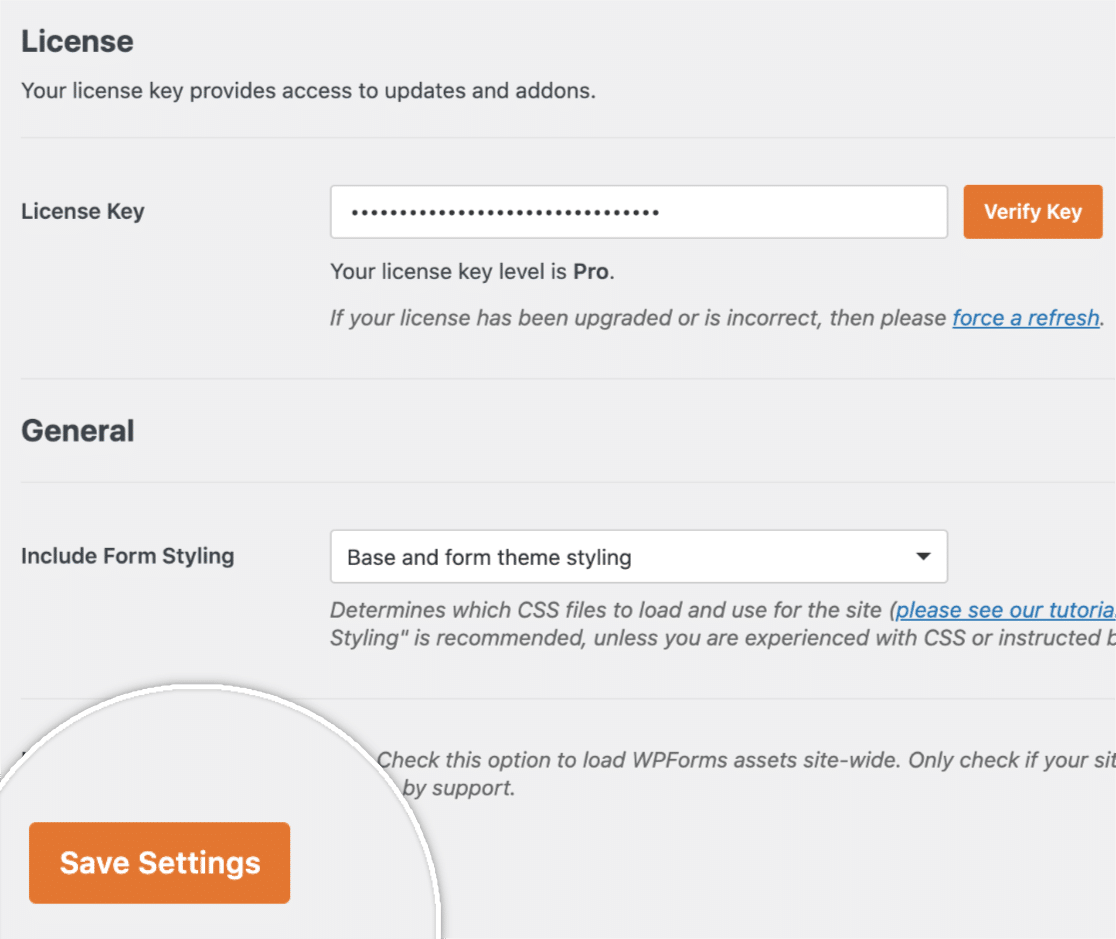This screenshot has height=939, width=1116.
Task: Click the General section heading
Action: pos(78,430)
